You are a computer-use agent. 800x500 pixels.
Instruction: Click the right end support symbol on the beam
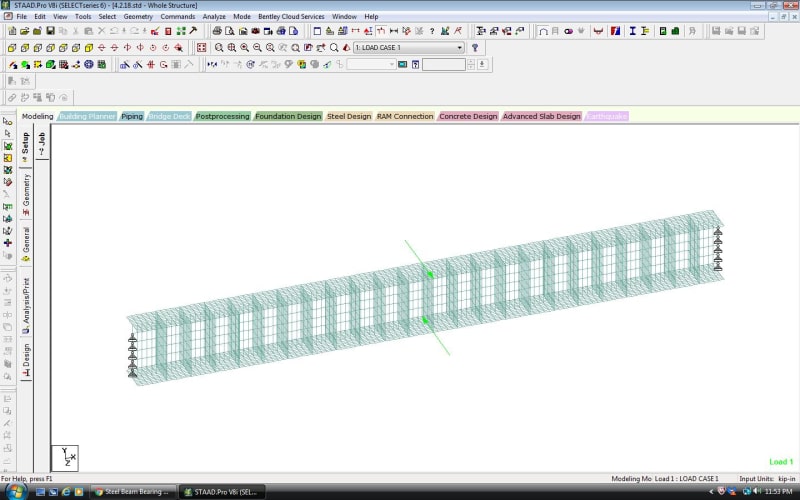click(717, 249)
